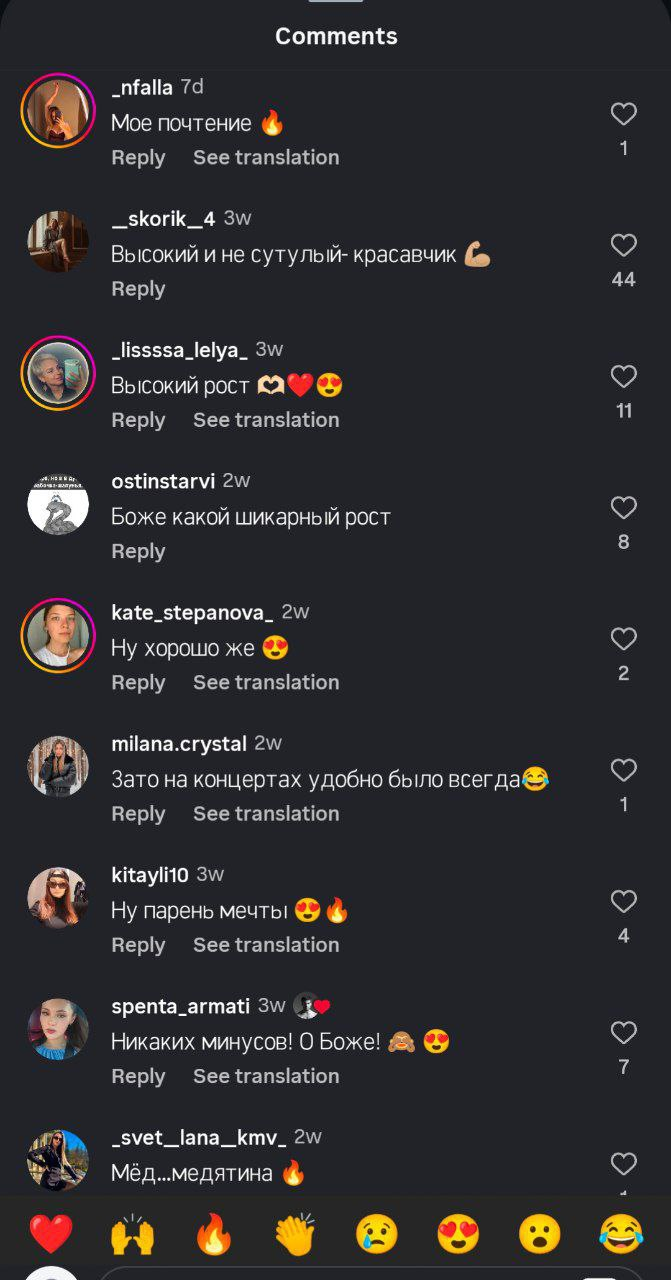See translation of _lissssa_lelya_ comment
The image size is (671, 1280).
click(x=266, y=420)
